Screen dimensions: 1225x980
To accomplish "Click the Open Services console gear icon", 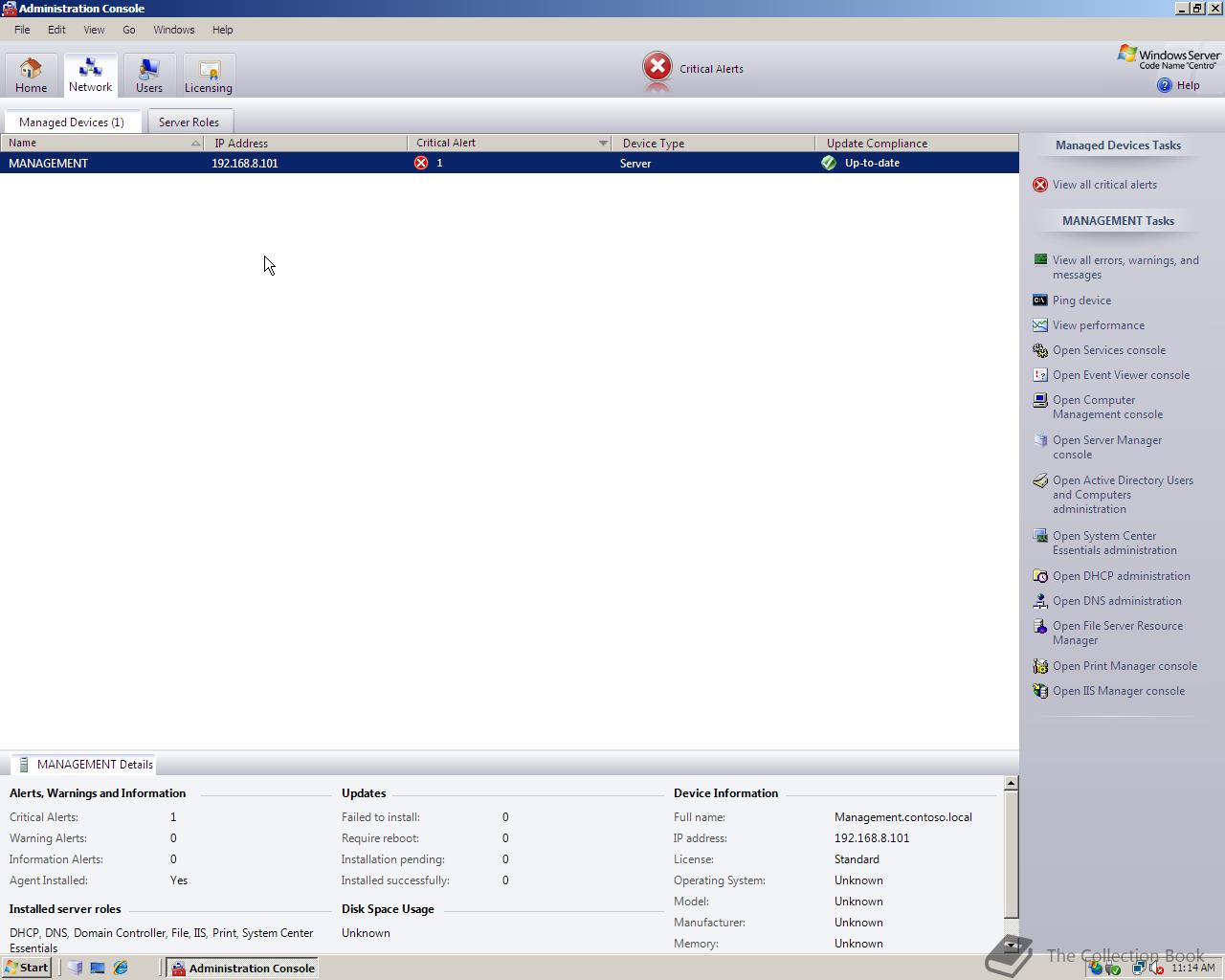I will coord(1040,350).
